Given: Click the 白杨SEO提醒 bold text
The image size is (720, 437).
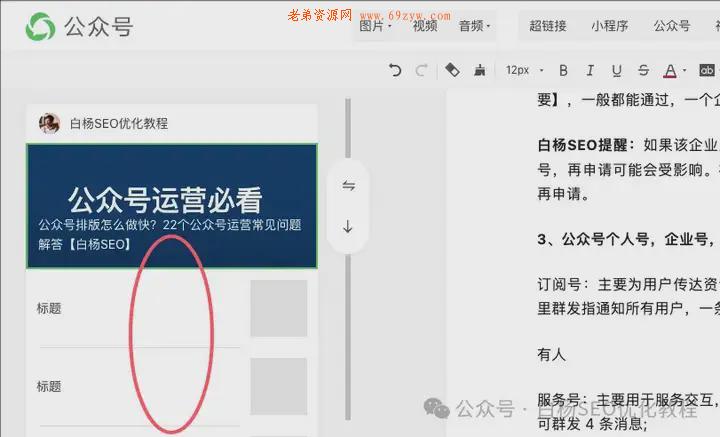Looking at the screenshot, I should [x=585, y=145].
